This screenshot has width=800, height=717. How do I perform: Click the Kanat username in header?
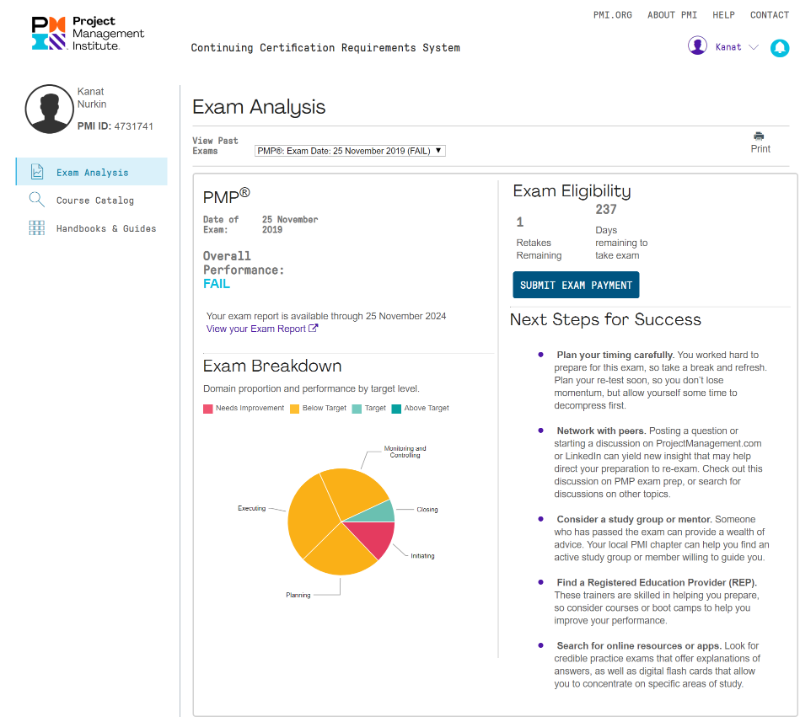pyautogui.click(x=728, y=47)
